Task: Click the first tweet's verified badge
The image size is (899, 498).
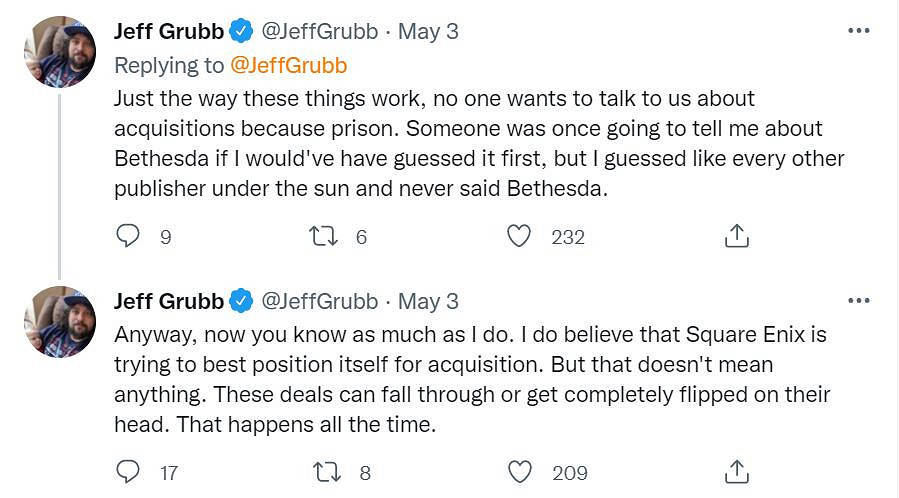Action: (241, 32)
